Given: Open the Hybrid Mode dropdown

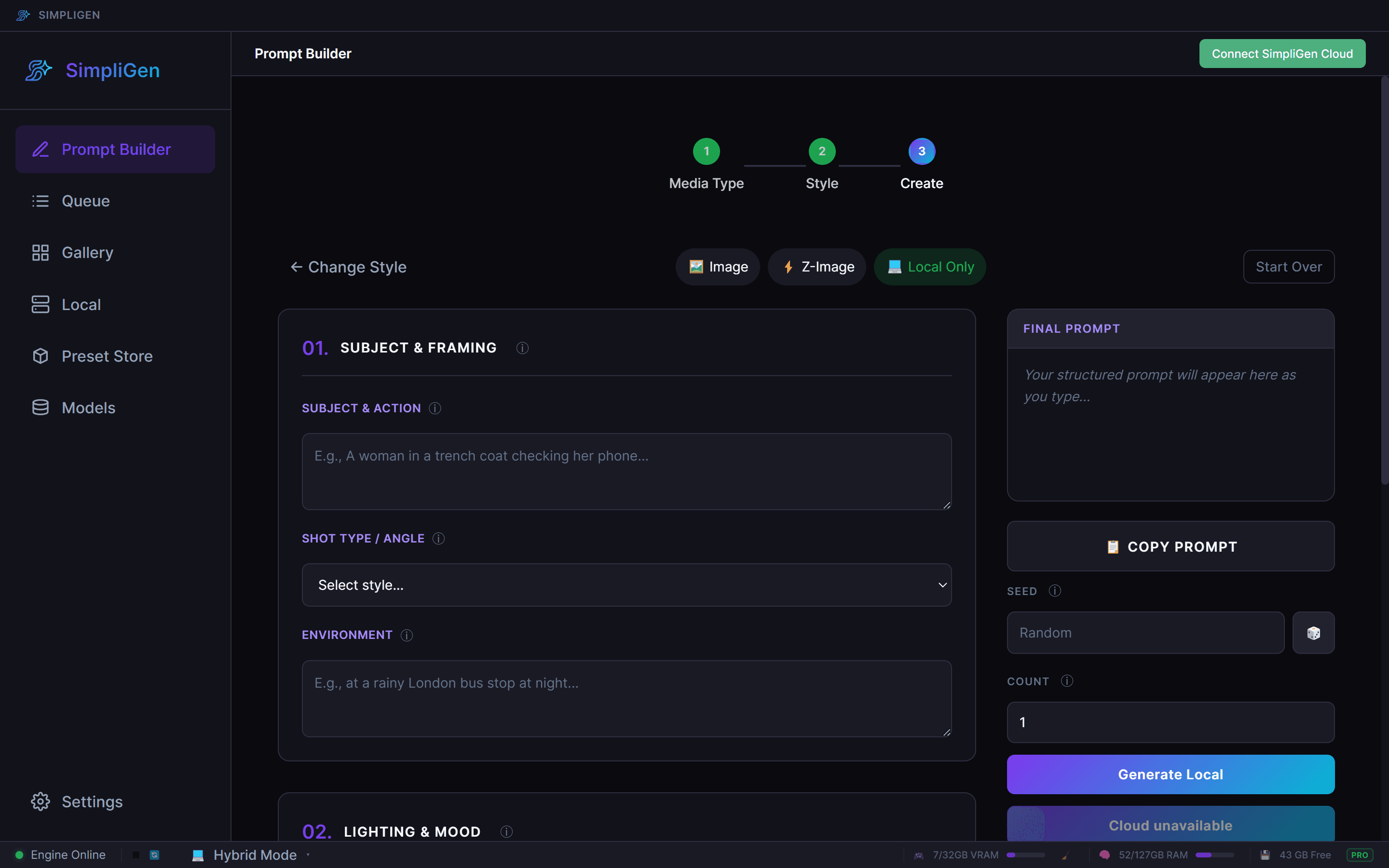Looking at the screenshot, I should (251, 855).
